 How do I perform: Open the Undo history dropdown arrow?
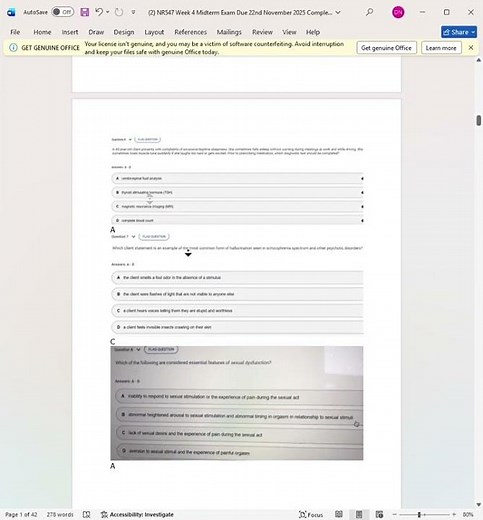[x=108, y=12]
